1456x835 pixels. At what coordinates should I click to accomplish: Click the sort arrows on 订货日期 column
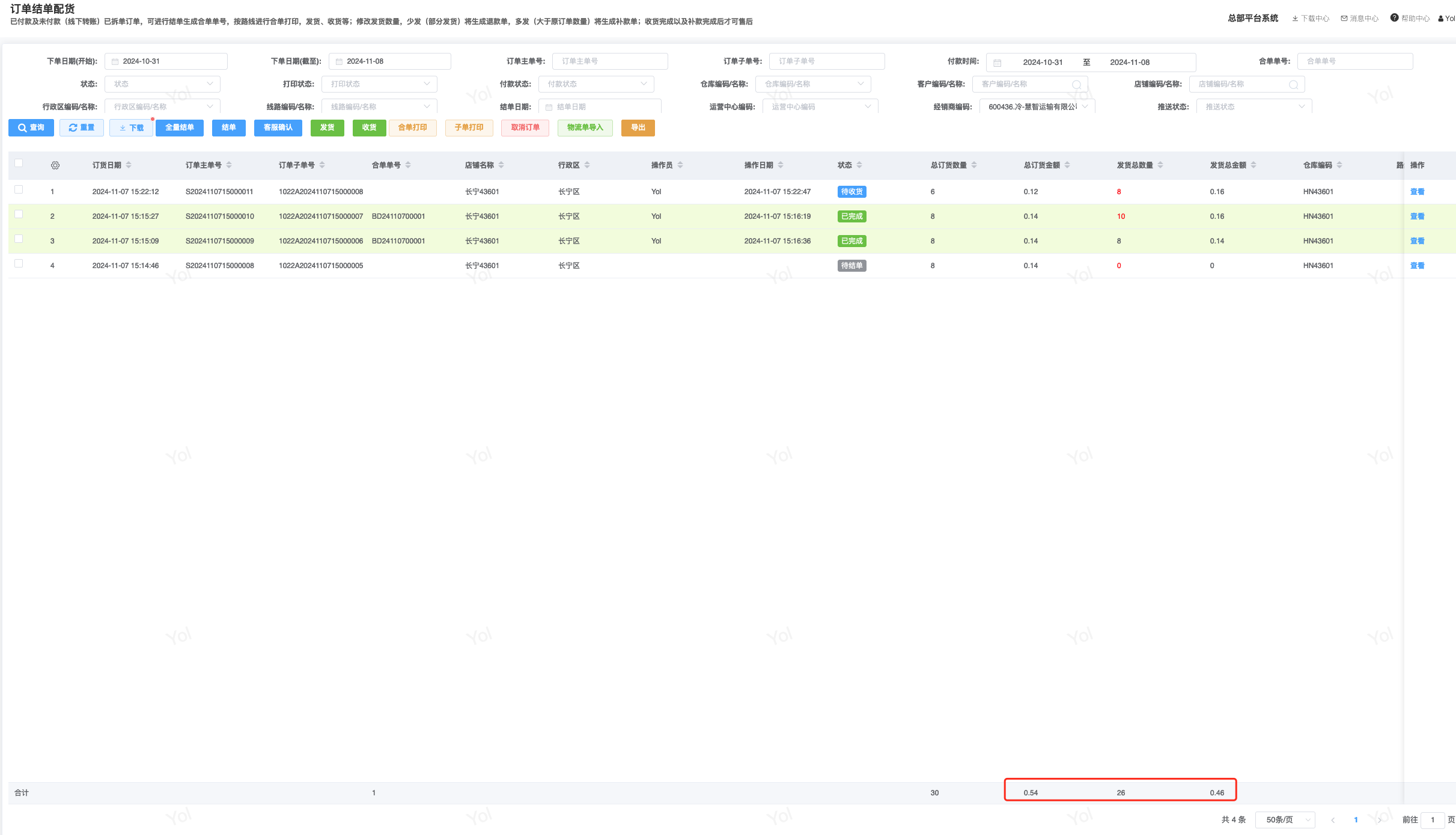tap(129, 165)
